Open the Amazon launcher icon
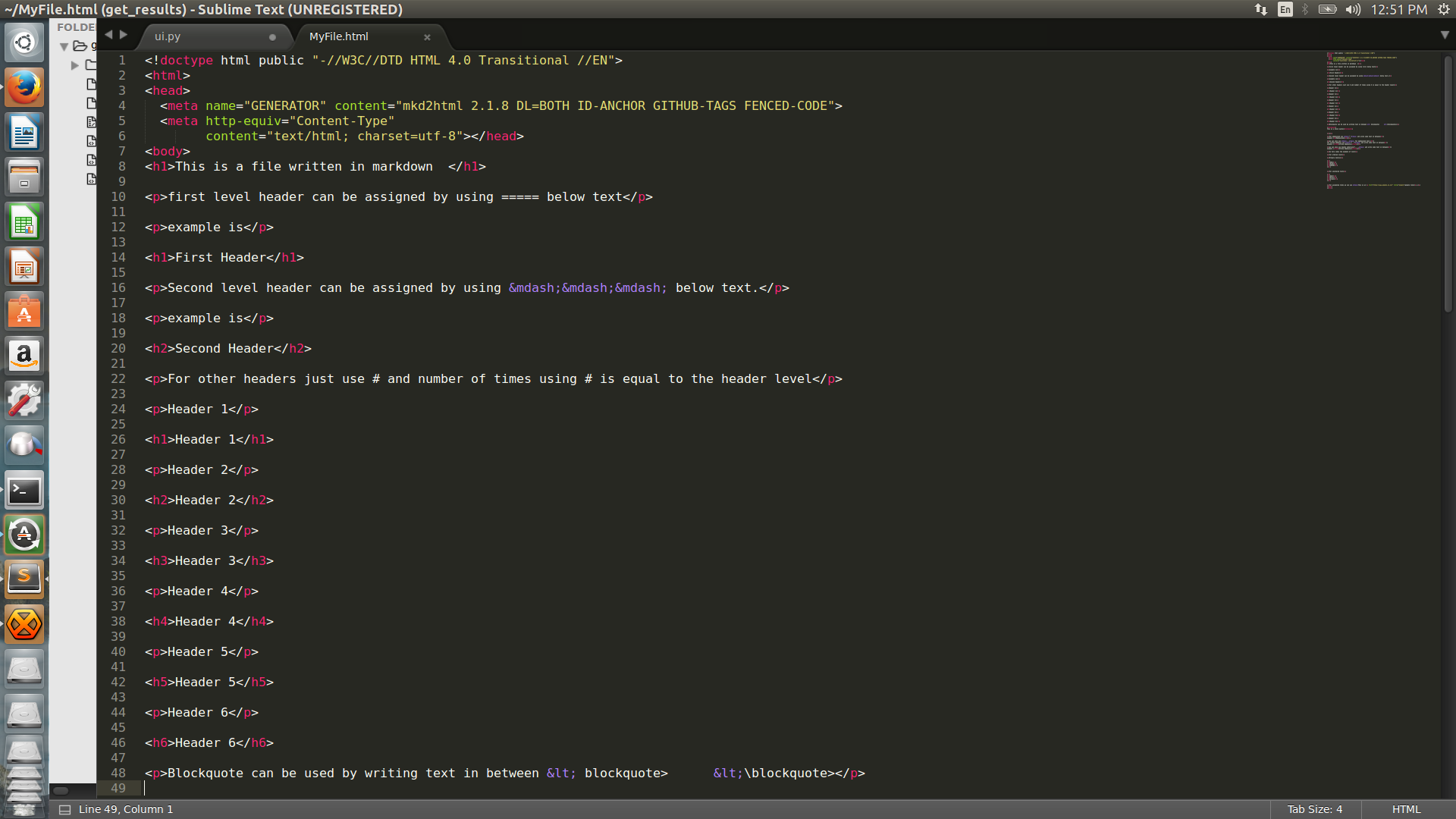The width and height of the screenshot is (1456, 819). 24,356
